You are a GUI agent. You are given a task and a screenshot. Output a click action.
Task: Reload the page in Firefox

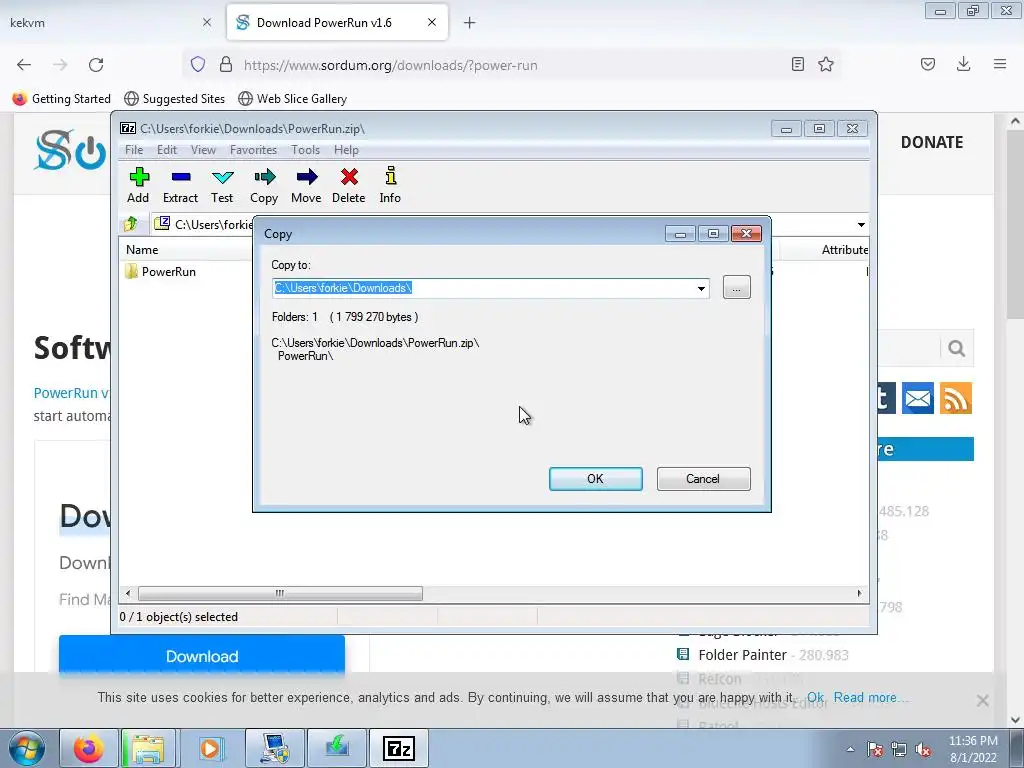click(x=96, y=64)
